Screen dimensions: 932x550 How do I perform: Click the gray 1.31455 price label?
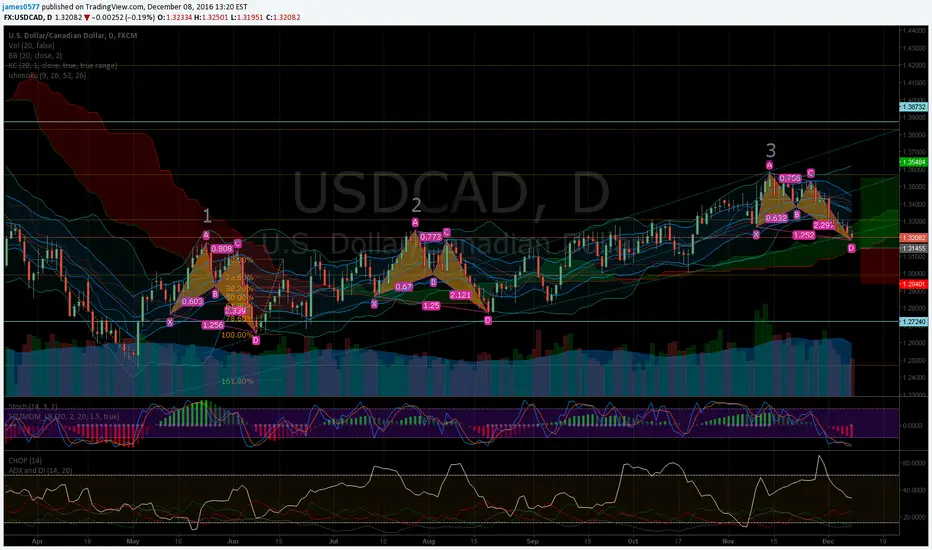pyautogui.click(x=914, y=249)
